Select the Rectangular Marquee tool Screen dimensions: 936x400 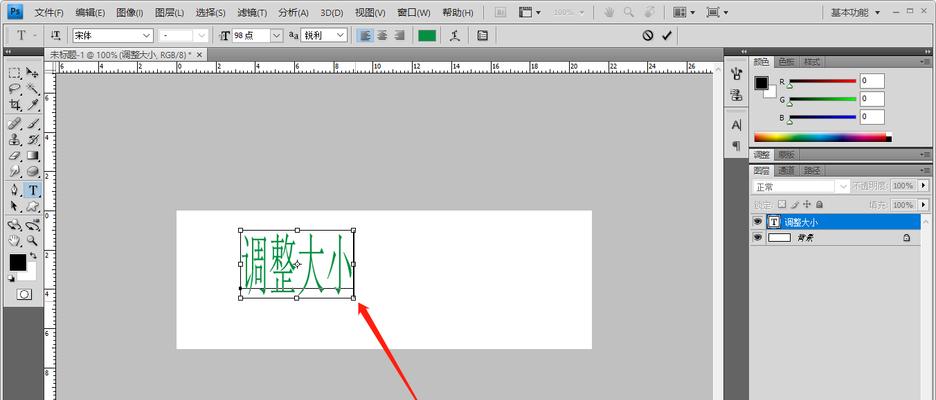point(15,73)
